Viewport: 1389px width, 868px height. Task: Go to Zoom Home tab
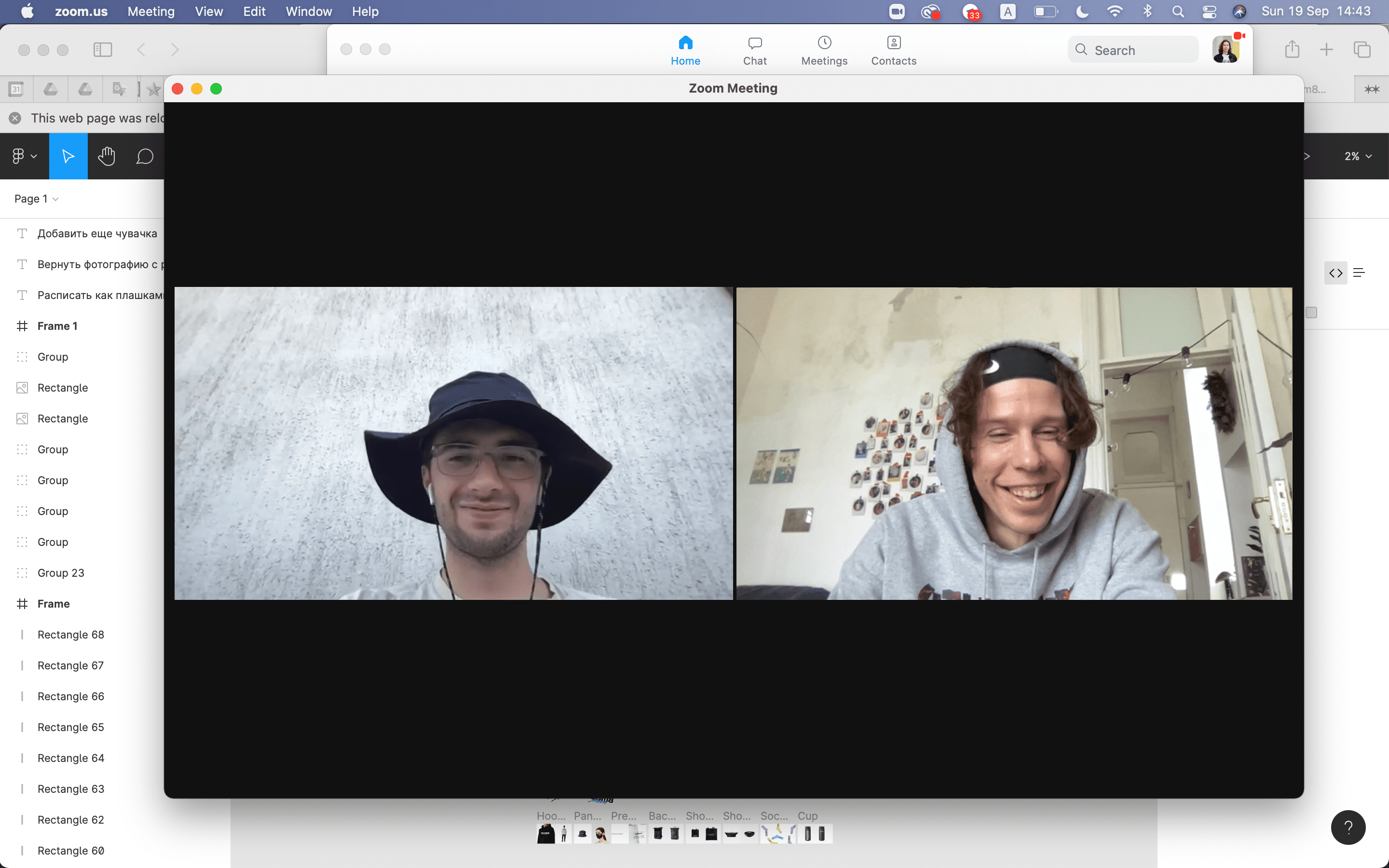[x=685, y=51]
